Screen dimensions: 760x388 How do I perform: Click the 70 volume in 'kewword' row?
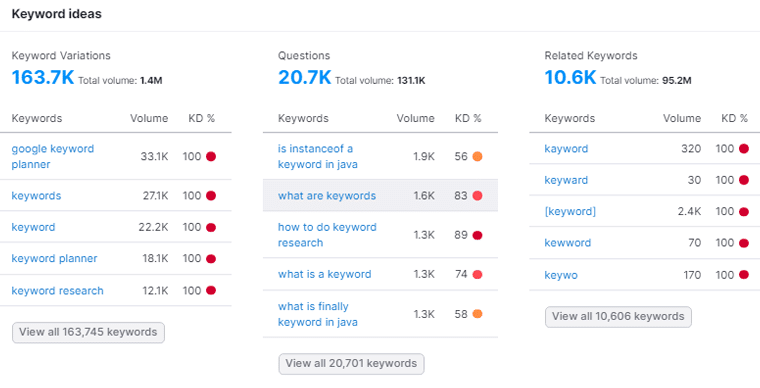695,243
